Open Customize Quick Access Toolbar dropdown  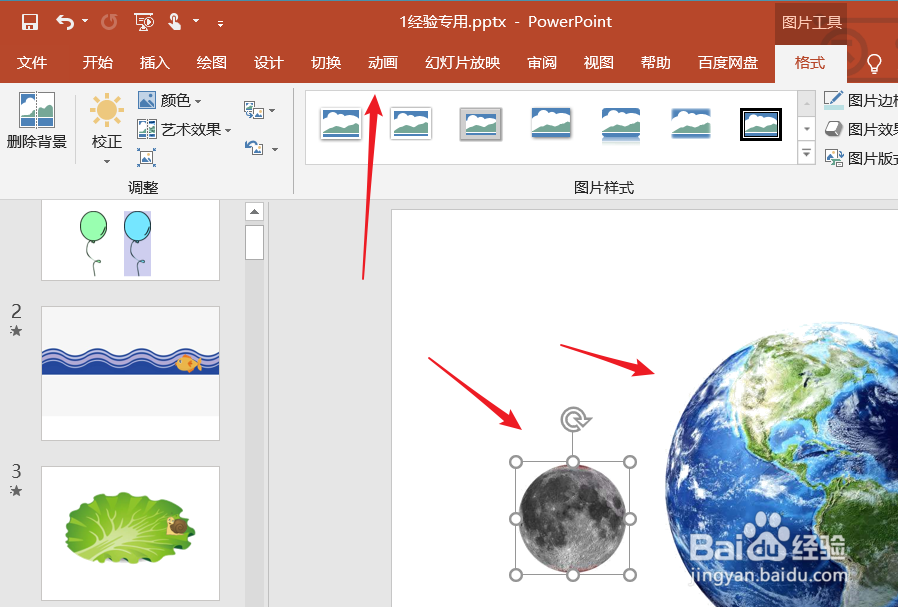[220, 23]
